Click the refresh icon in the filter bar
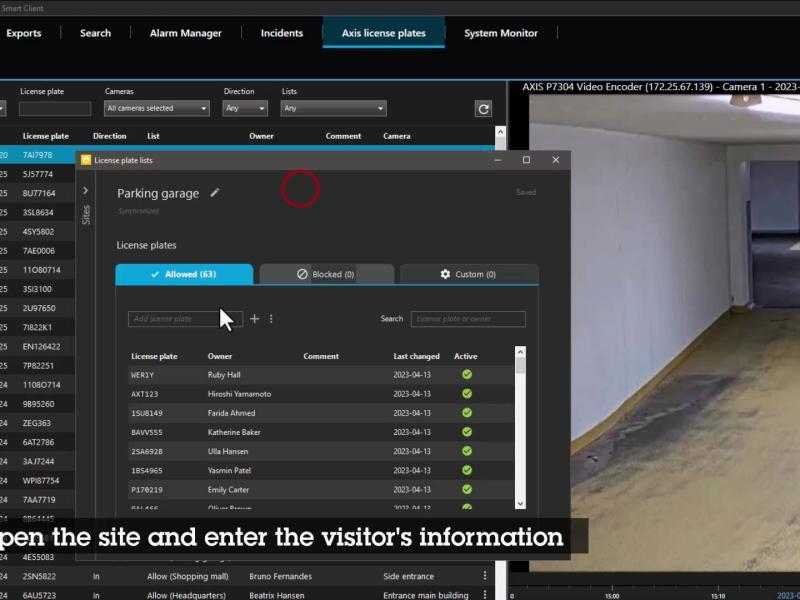The height and width of the screenshot is (600, 800). point(485,110)
